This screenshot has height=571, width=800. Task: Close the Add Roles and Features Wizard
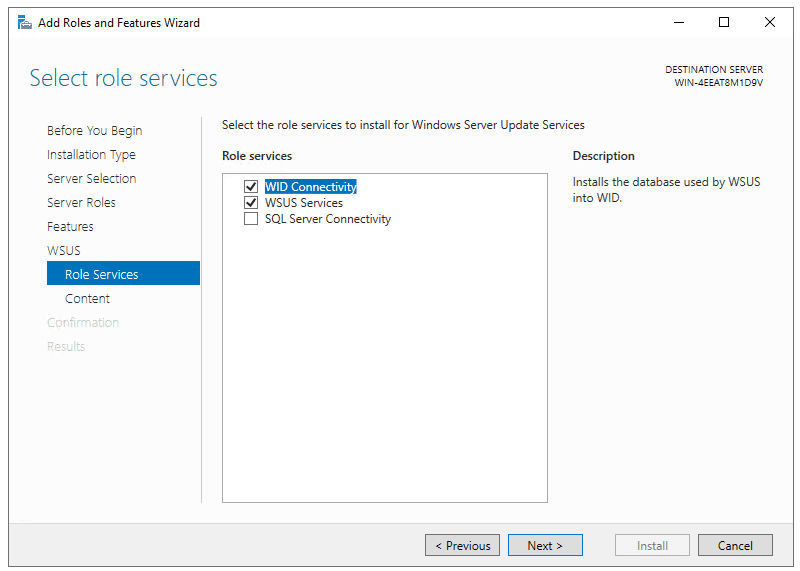(x=769, y=22)
